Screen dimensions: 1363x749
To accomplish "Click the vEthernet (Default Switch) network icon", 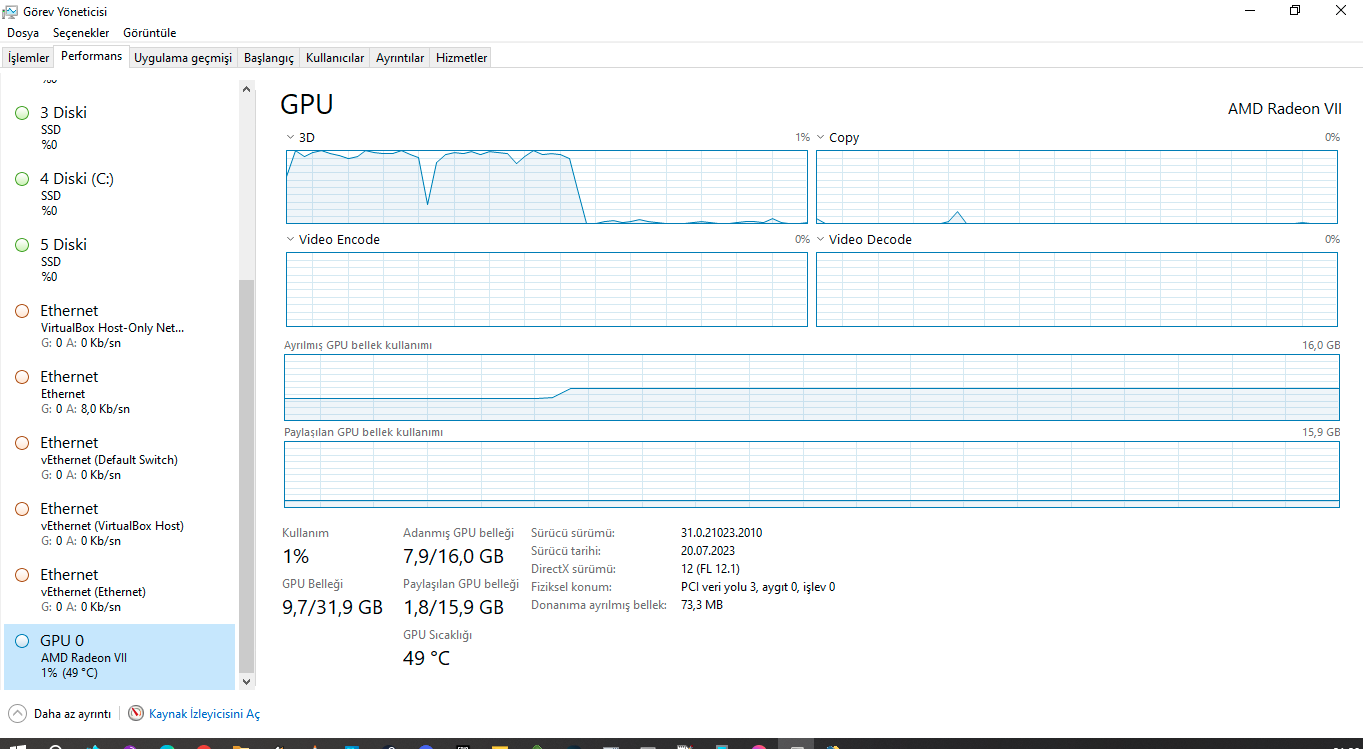I will 21,443.
